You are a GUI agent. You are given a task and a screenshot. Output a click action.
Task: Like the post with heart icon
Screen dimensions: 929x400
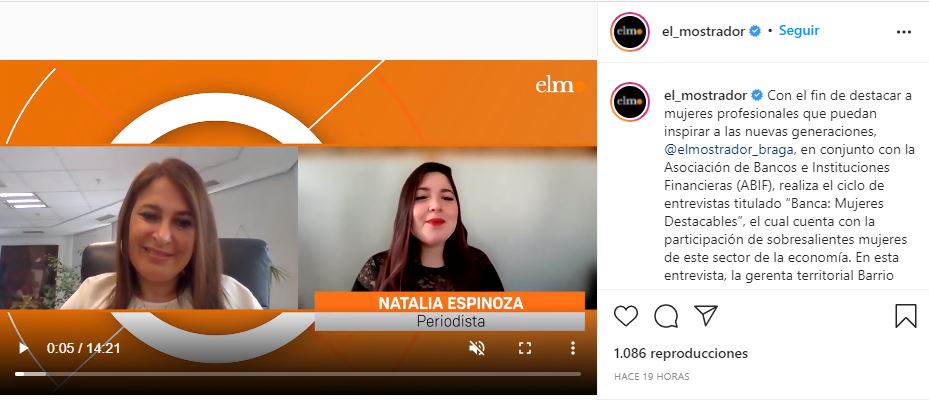626,316
